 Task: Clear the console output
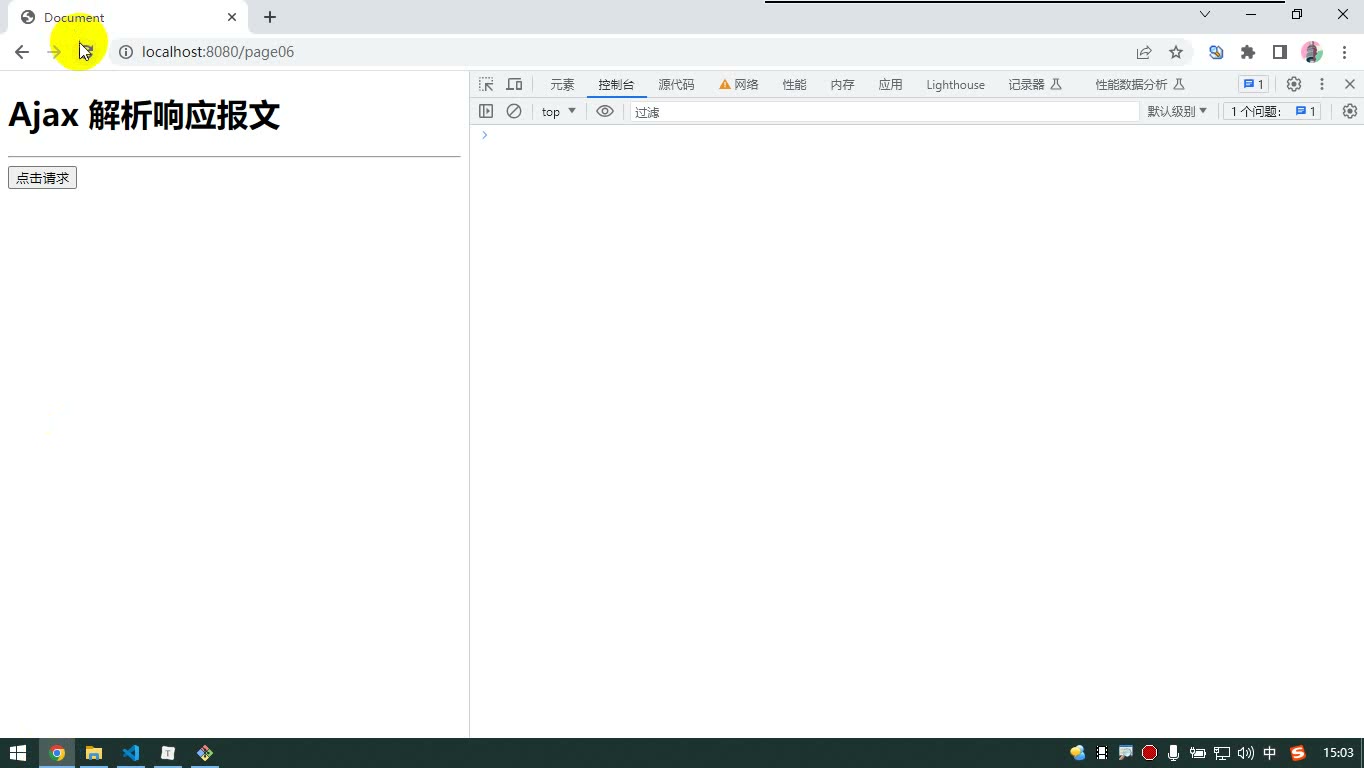pyautogui.click(x=514, y=112)
